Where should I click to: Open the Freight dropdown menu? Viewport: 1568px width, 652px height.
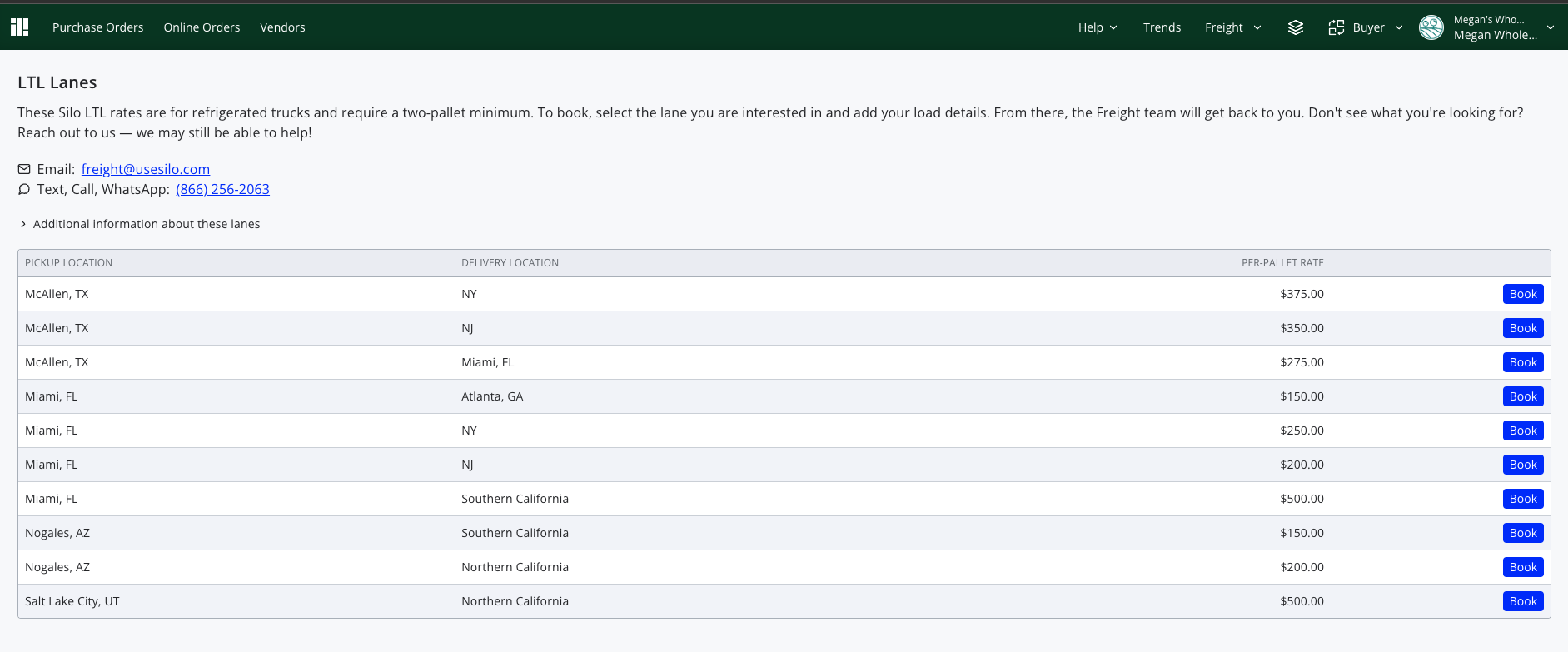point(1232,27)
